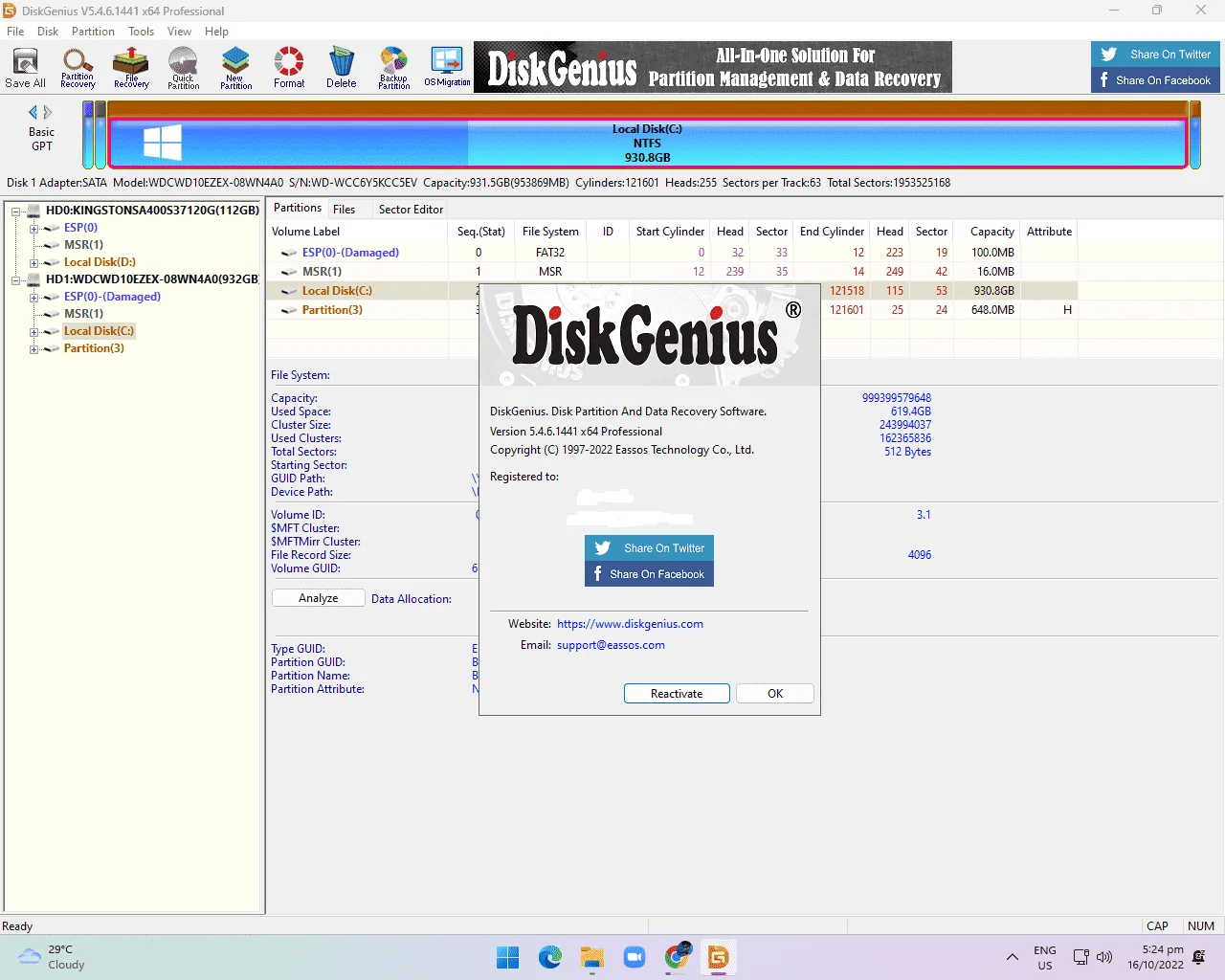Screen dimensions: 1225x980
Task: Open the Tools menu
Action: tap(141, 32)
